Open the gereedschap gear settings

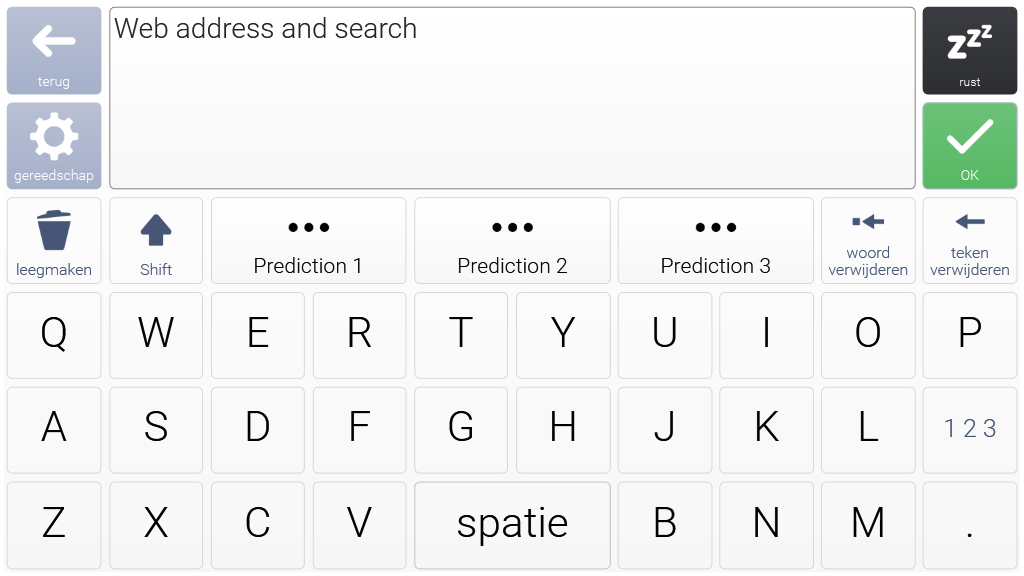54,146
